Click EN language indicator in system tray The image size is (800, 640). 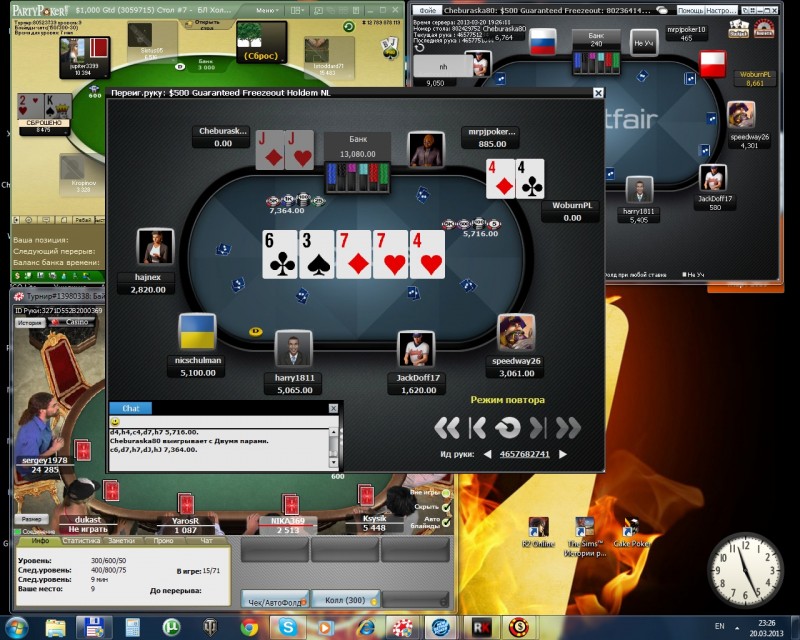coord(719,626)
